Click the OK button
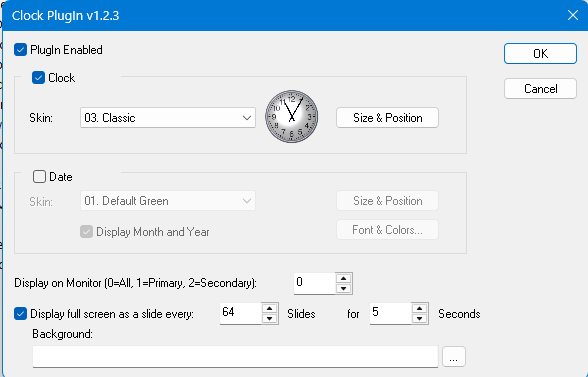This screenshot has height=377, width=588. coord(540,53)
